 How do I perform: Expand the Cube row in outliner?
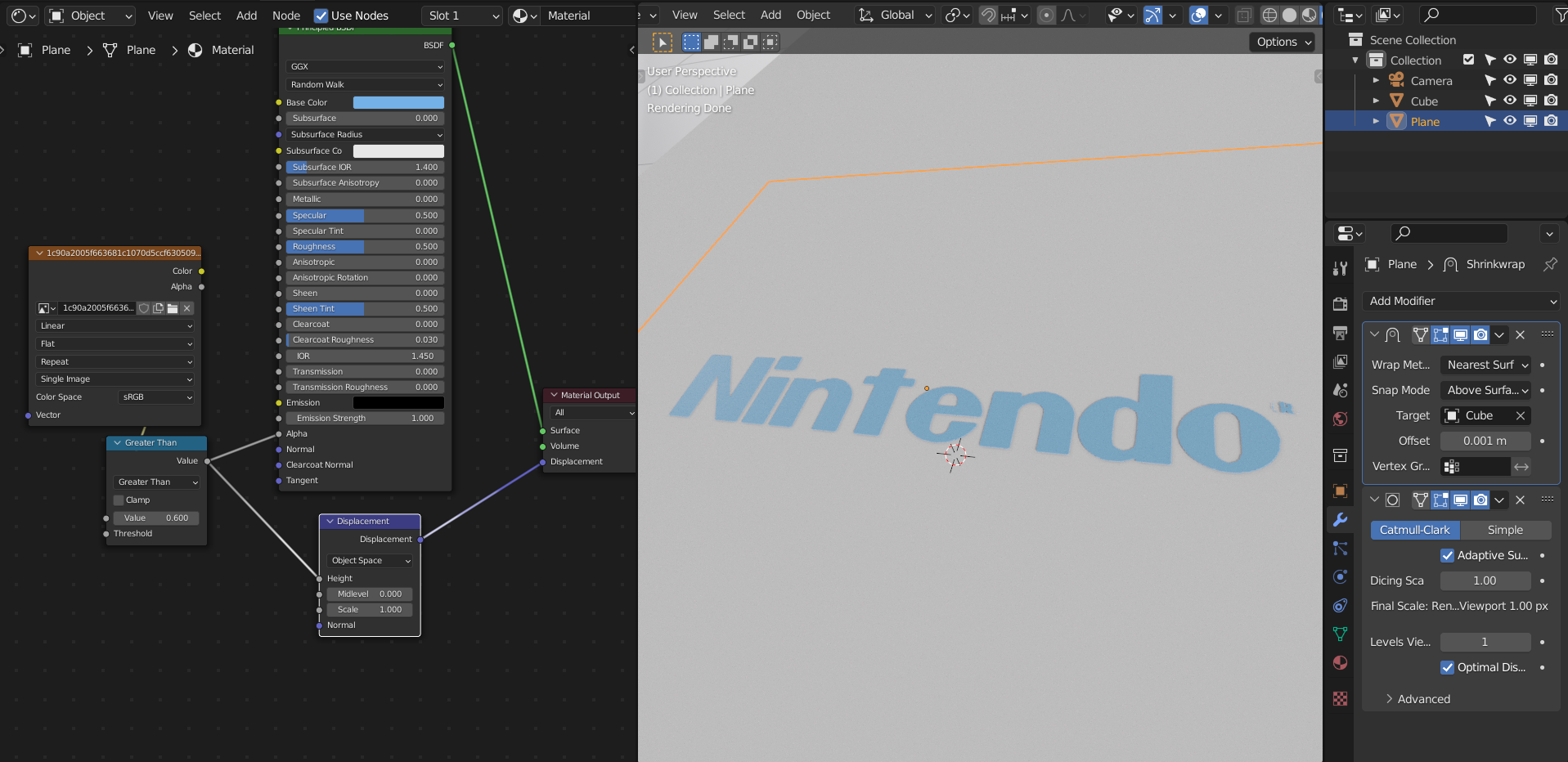[x=1377, y=101]
